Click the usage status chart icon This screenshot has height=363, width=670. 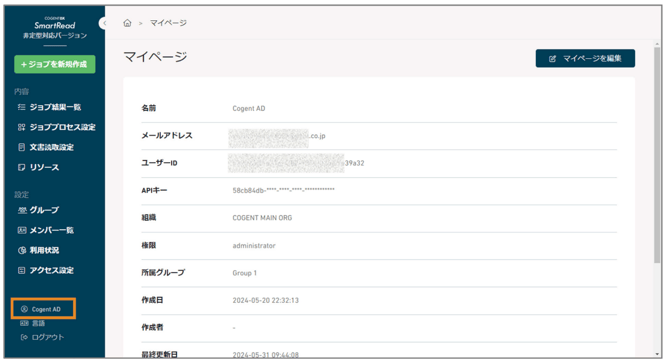point(22,250)
